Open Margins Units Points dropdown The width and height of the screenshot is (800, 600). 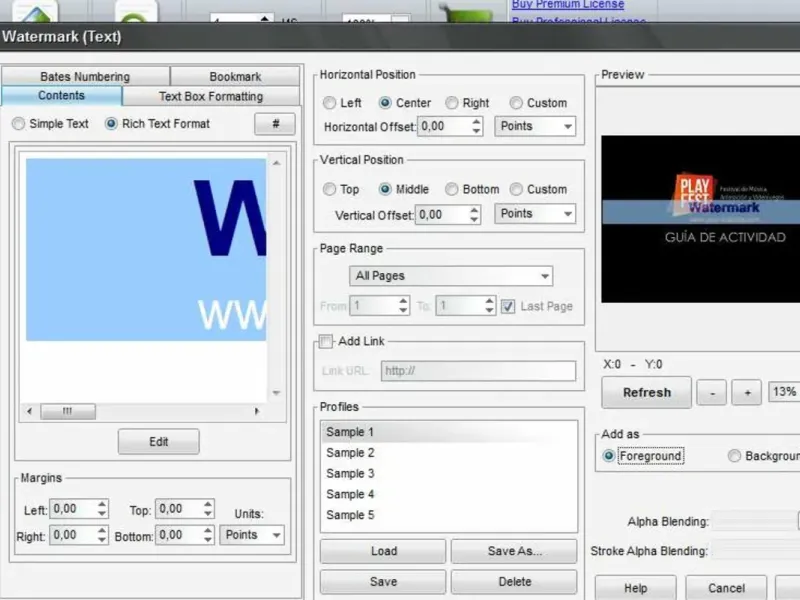coord(252,535)
